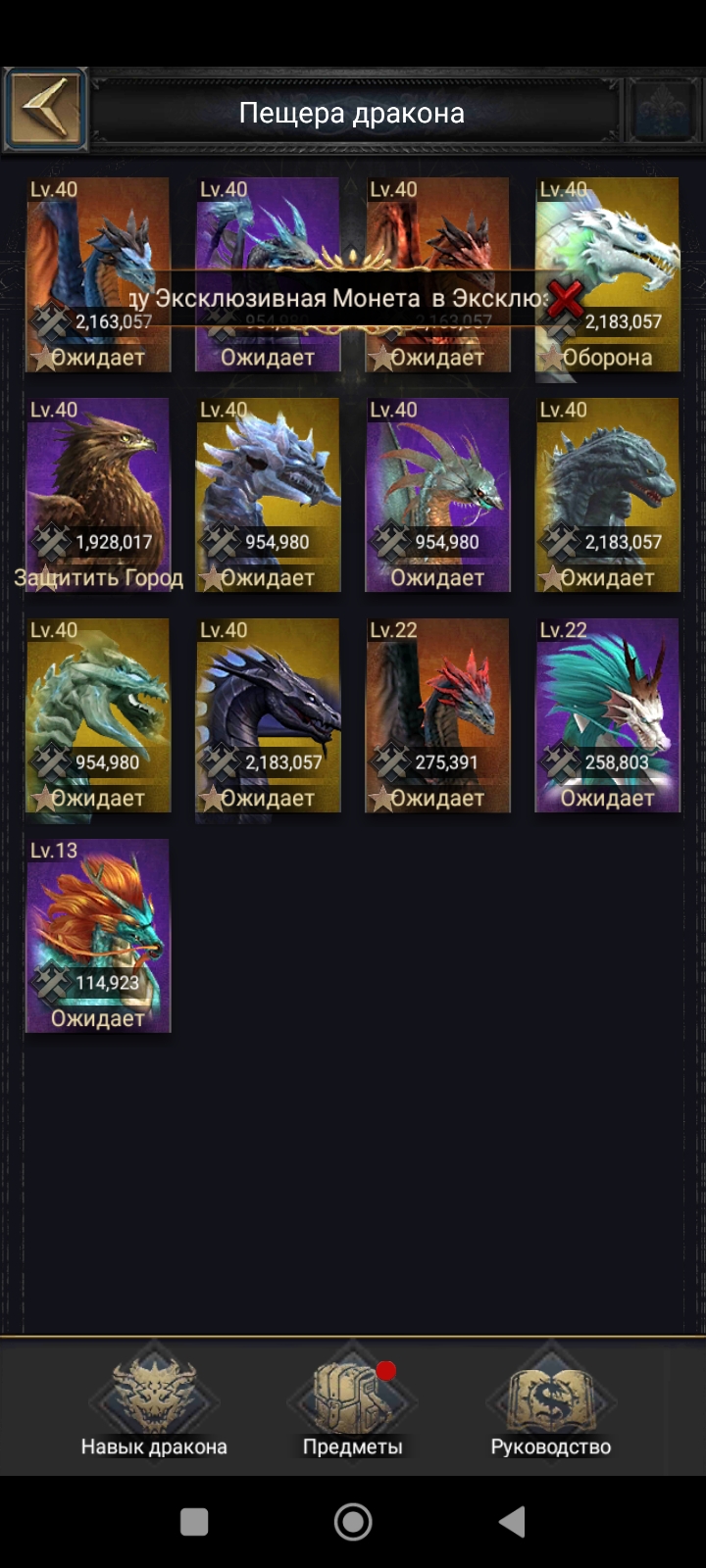Image resolution: width=706 pixels, height=1568 pixels.
Task: Select the Godzilla-like dragon card
Action: pos(607,495)
